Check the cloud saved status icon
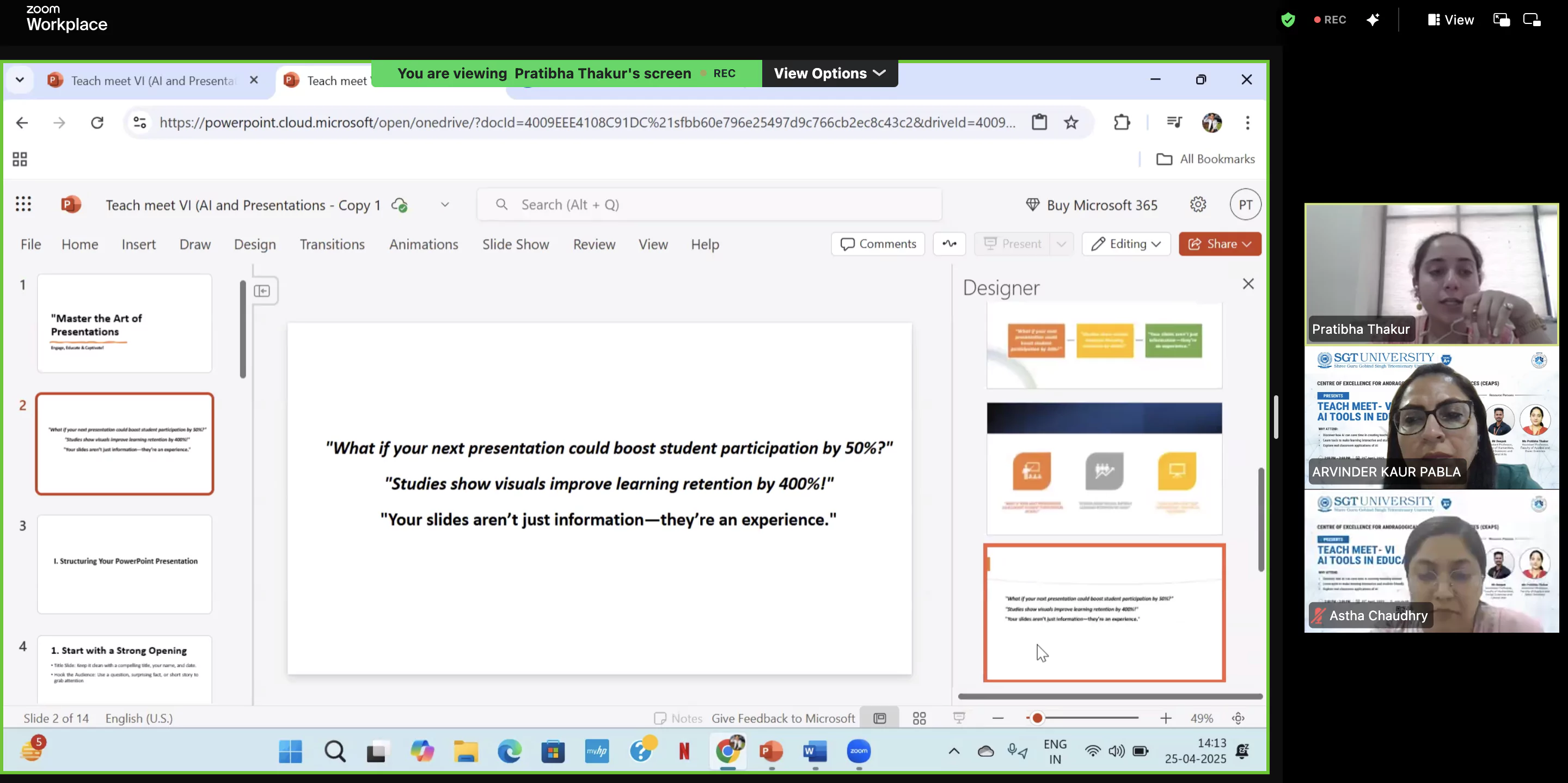 coord(399,205)
